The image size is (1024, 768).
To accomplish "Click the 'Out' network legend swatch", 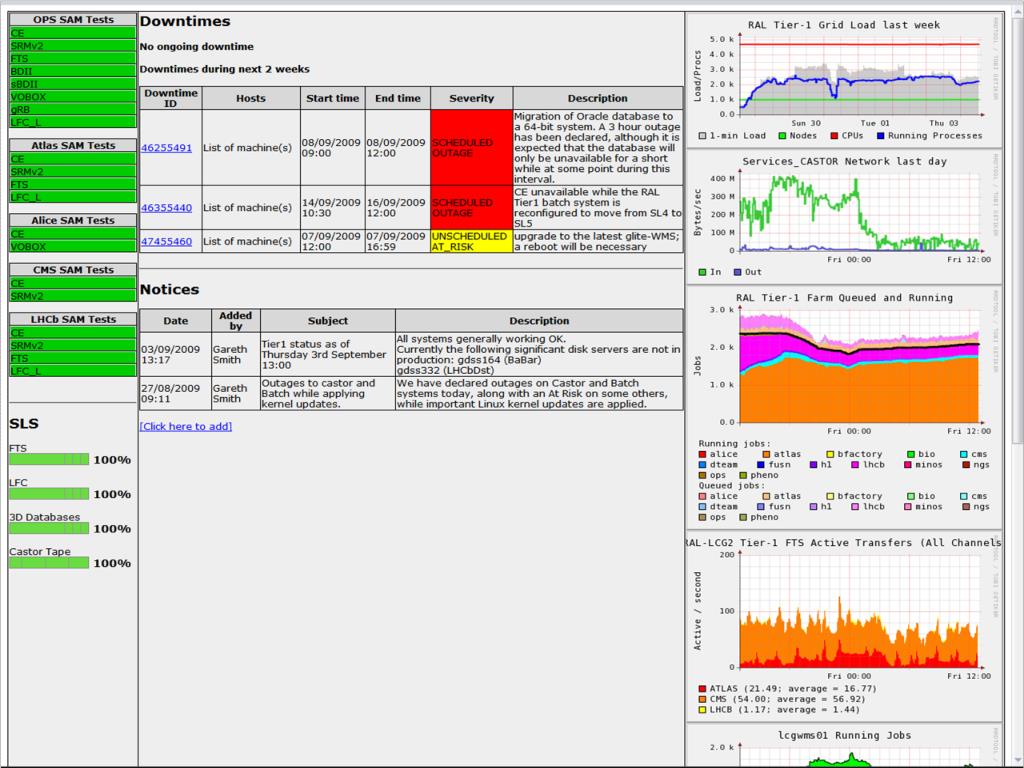I will pyautogui.click(x=737, y=272).
